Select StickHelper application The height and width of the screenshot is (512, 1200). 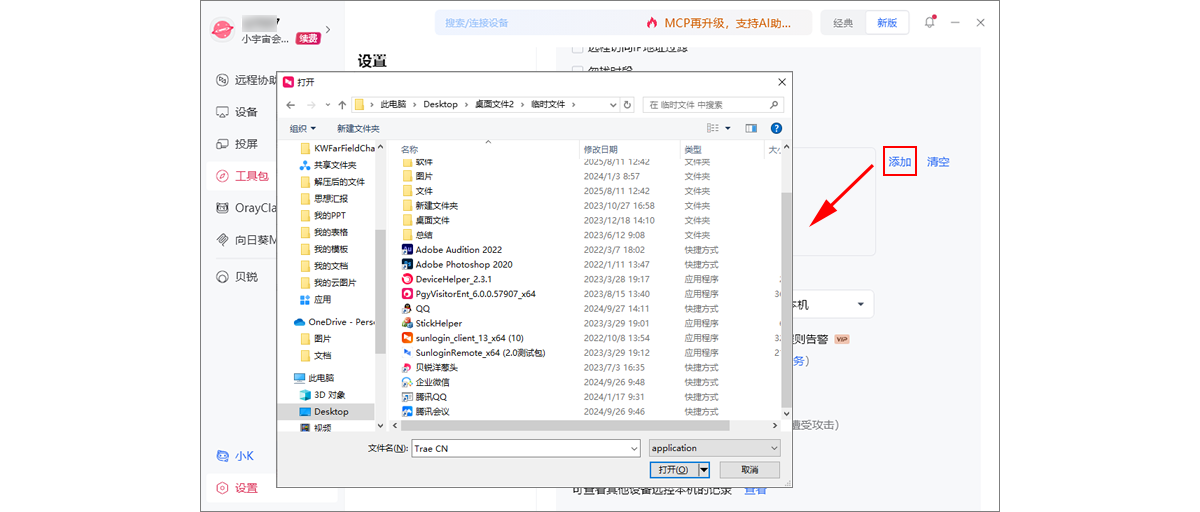pos(432,323)
